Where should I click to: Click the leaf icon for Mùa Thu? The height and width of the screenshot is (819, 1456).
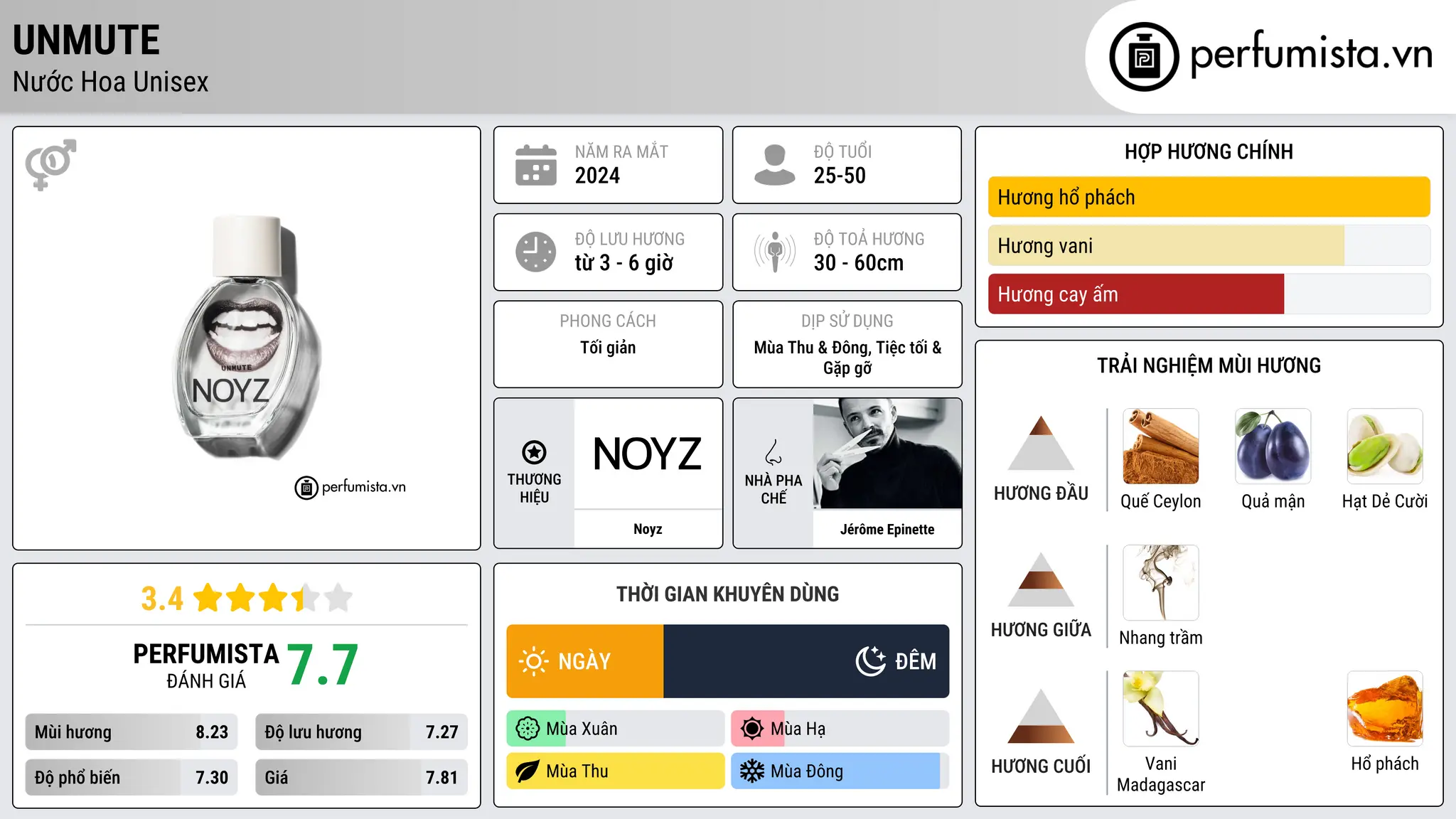[x=528, y=771]
